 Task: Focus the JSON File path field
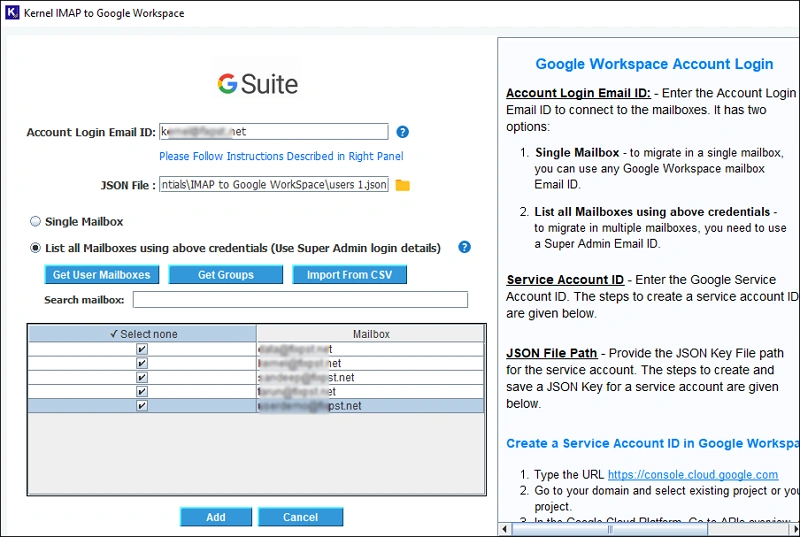tap(273, 185)
